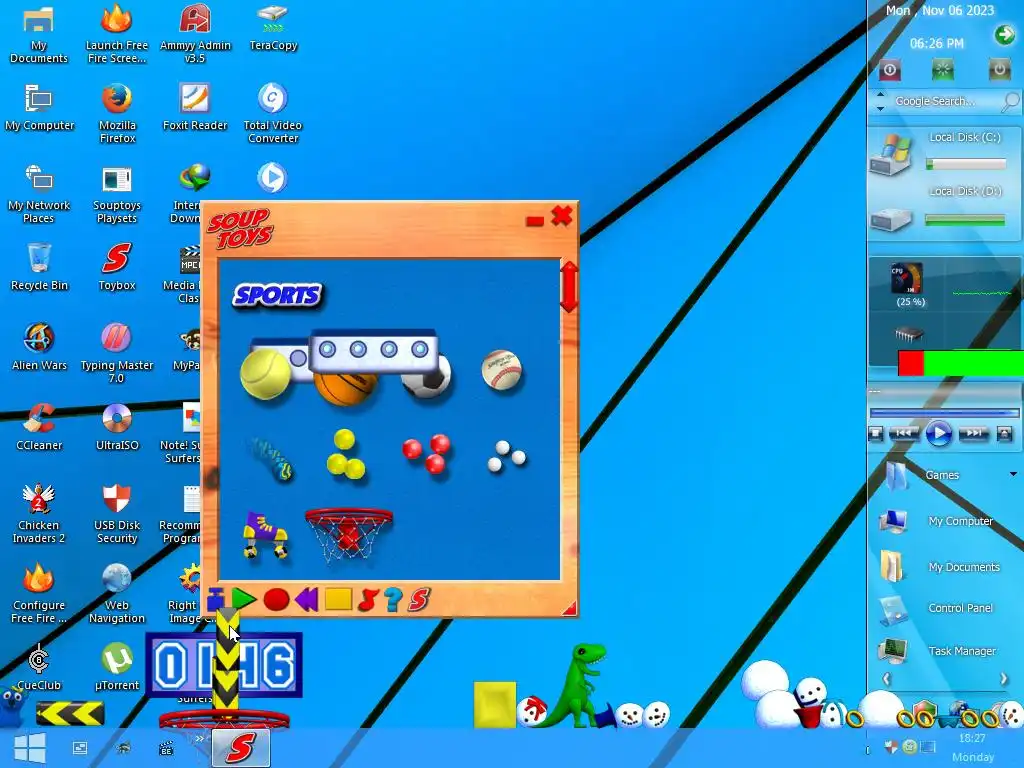Open Total Video Converter icon
Viewport: 1024px width, 768px height.
pos(272,113)
